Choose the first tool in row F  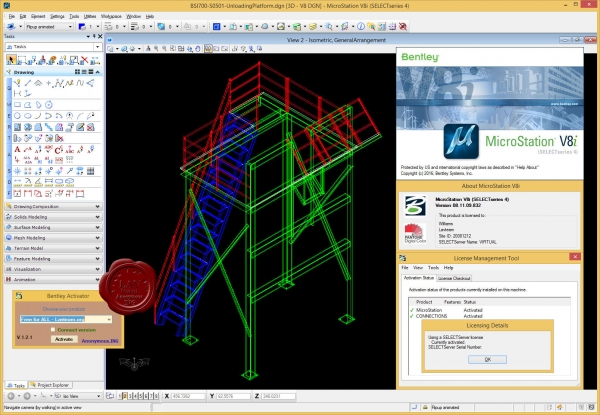[17, 194]
